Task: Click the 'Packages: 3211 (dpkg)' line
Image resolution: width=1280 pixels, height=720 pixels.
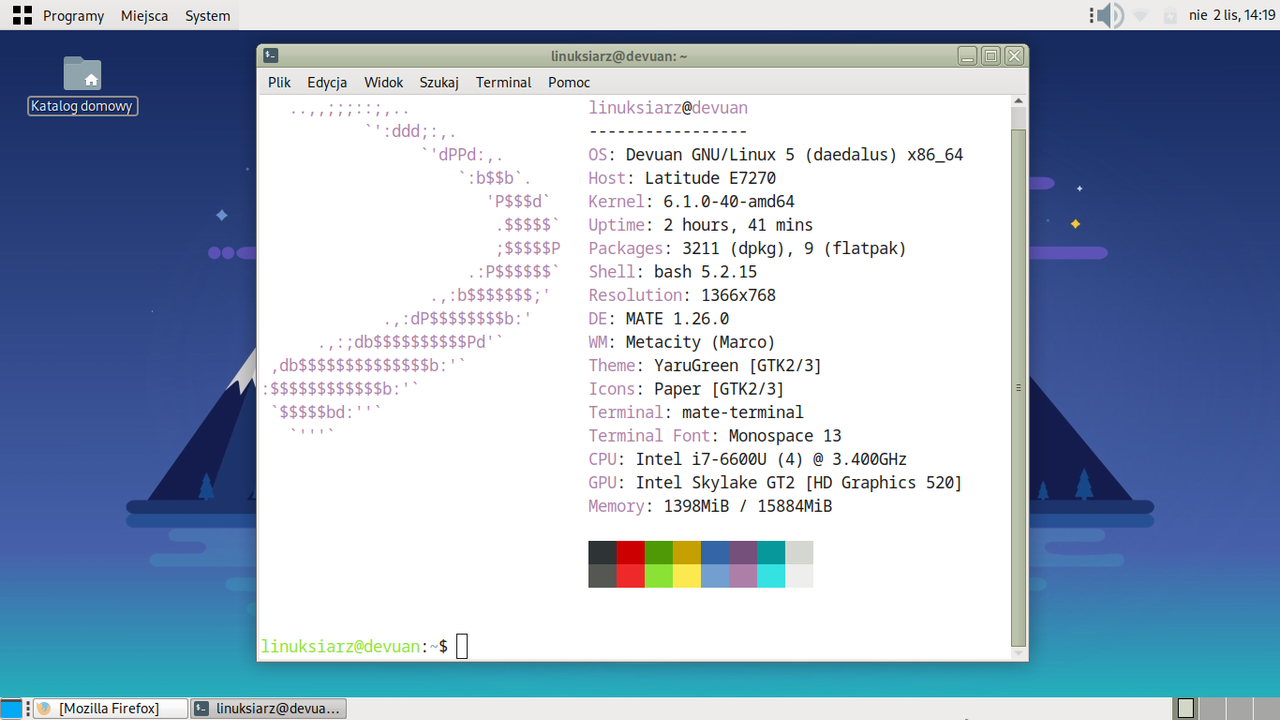Action: tap(748, 248)
